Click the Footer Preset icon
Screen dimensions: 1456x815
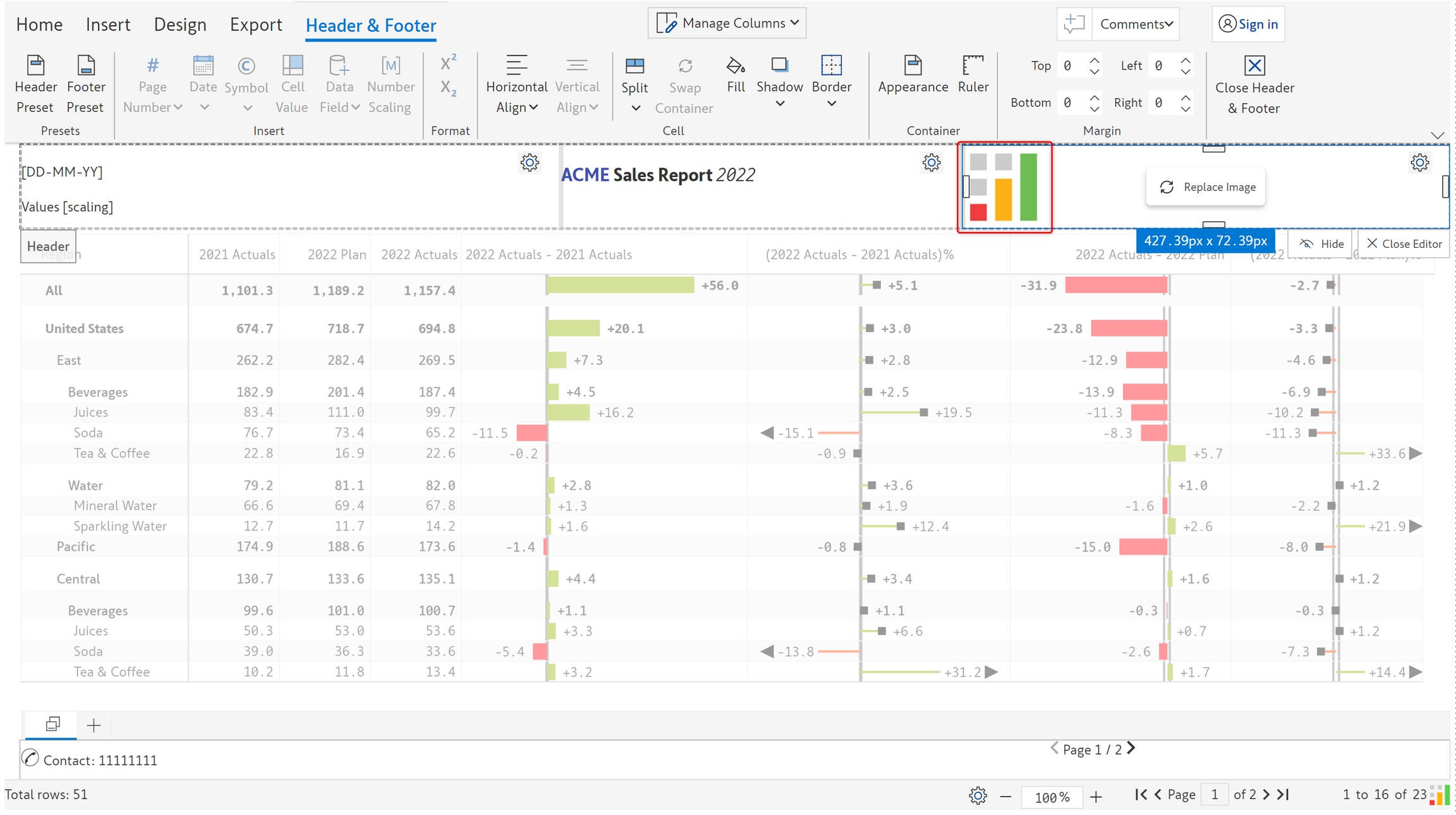pos(85,66)
